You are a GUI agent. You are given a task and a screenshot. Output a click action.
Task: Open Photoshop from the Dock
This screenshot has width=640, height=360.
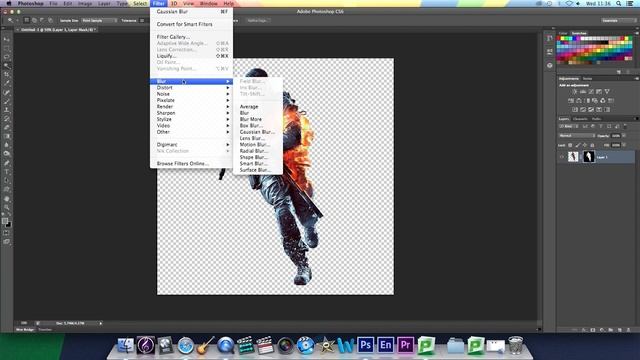point(365,345)
